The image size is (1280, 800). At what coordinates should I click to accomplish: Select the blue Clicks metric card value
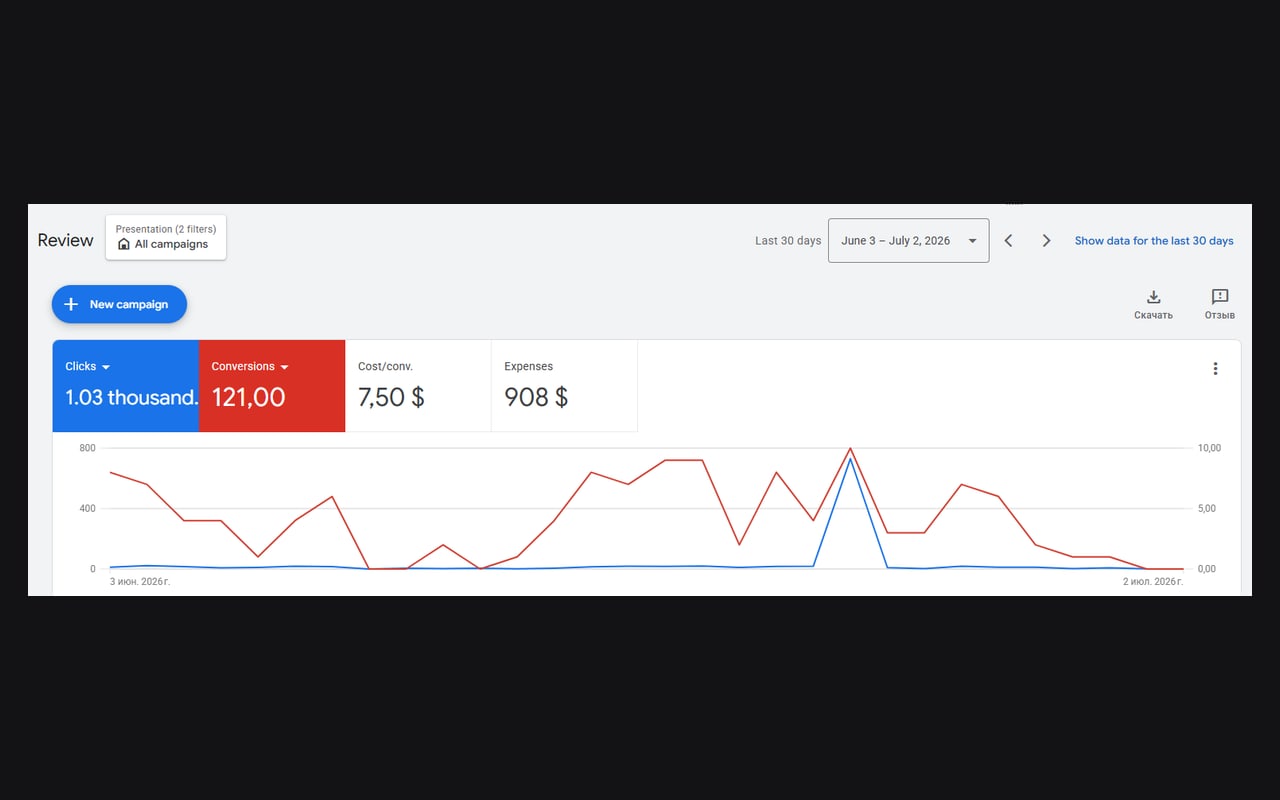(x=131, y=397)
